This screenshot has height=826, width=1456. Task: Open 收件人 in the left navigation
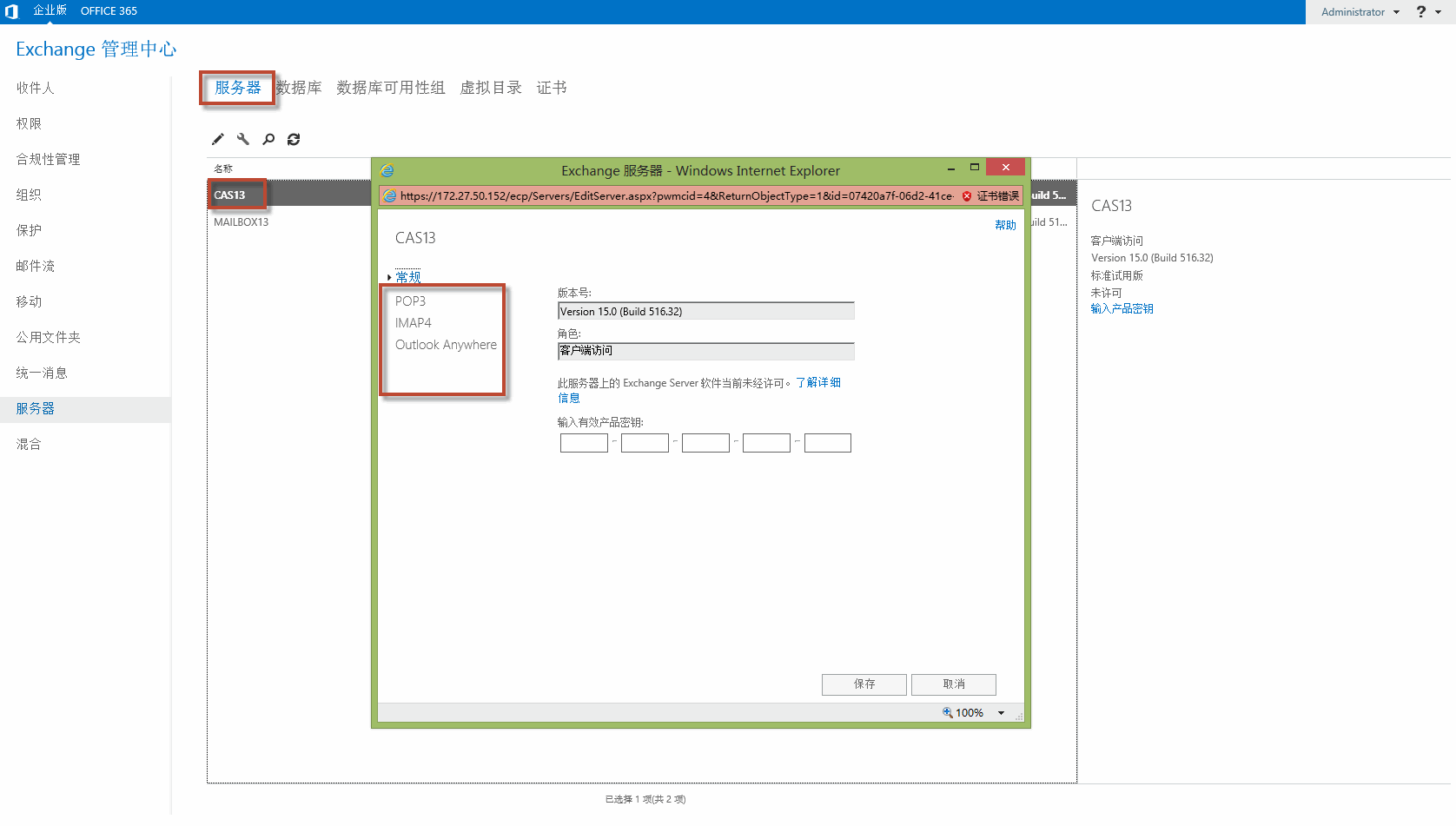click(x=35, y=88)
